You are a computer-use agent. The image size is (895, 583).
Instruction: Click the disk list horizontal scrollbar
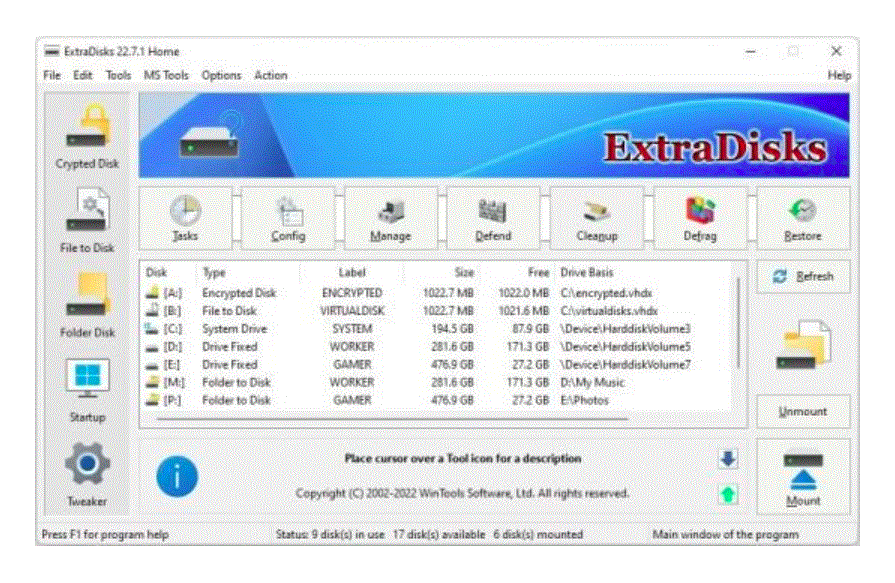(392, 419)
